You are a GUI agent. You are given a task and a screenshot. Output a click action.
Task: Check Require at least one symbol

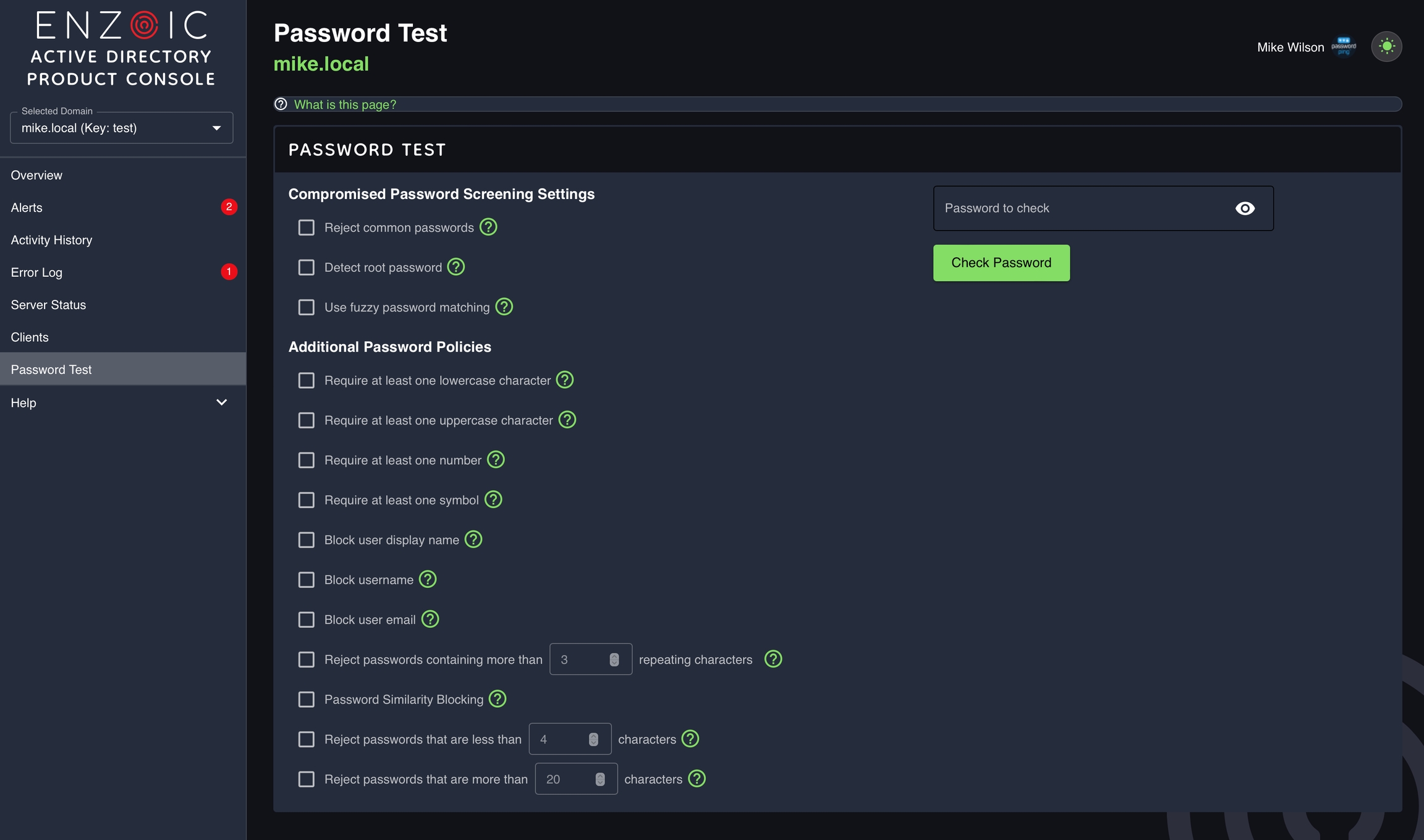click(x=307, y=500)
